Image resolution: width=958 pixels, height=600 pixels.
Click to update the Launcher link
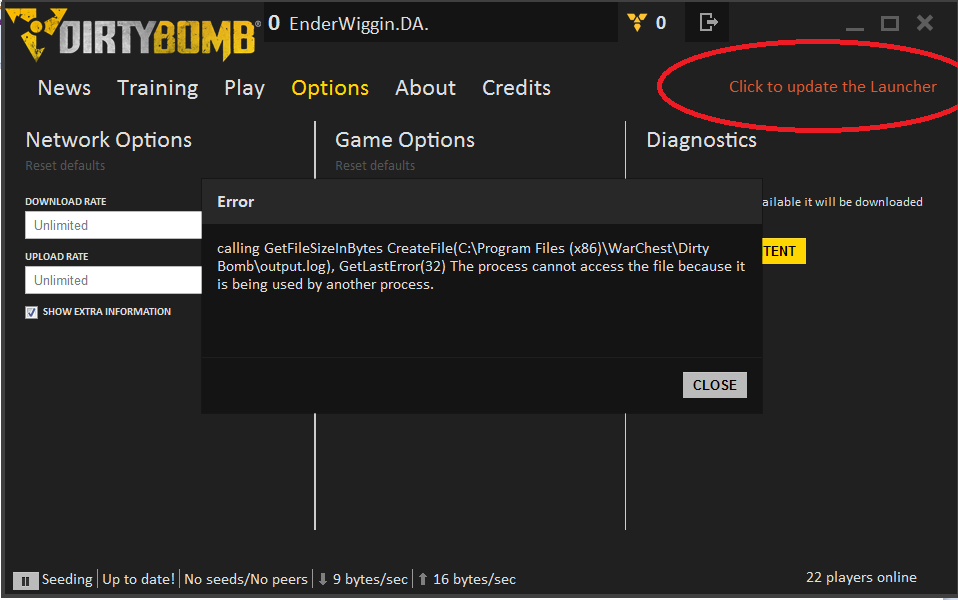[832, 86]
